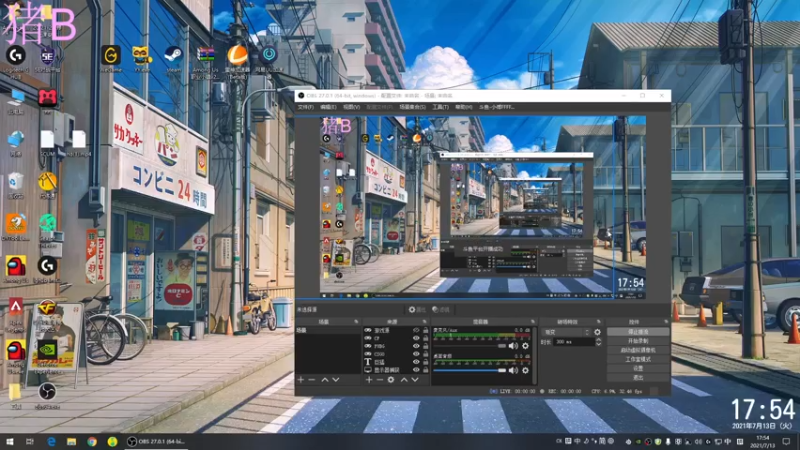Viewport: 800px width, 450px height.
Task: Open the orange planet accelerator desktop icon
Action: tap(237, 55)
